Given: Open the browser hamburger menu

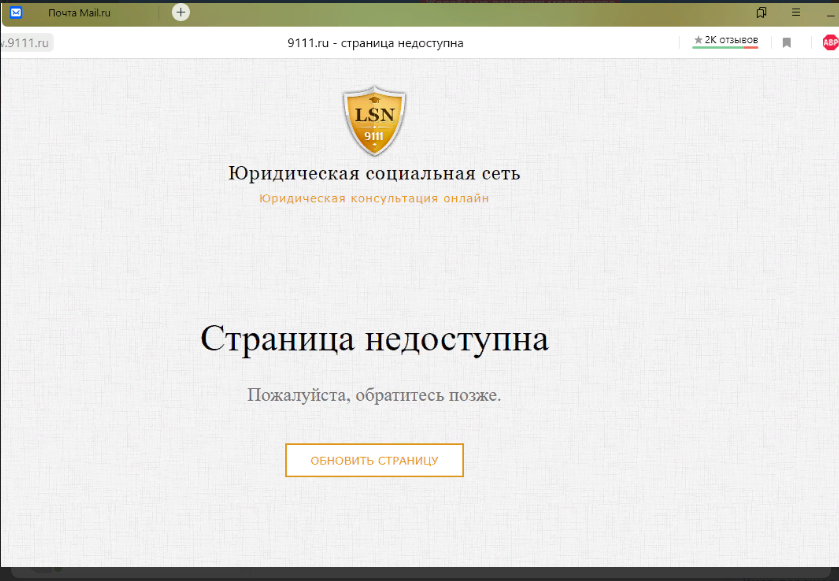Looking at the screenshot, I should click(x=796, y=13).
